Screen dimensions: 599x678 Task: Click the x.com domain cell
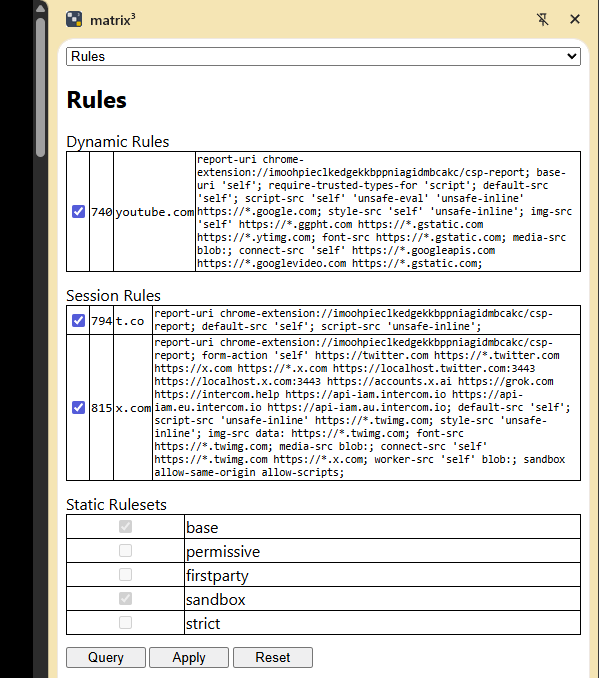[133, 408]
